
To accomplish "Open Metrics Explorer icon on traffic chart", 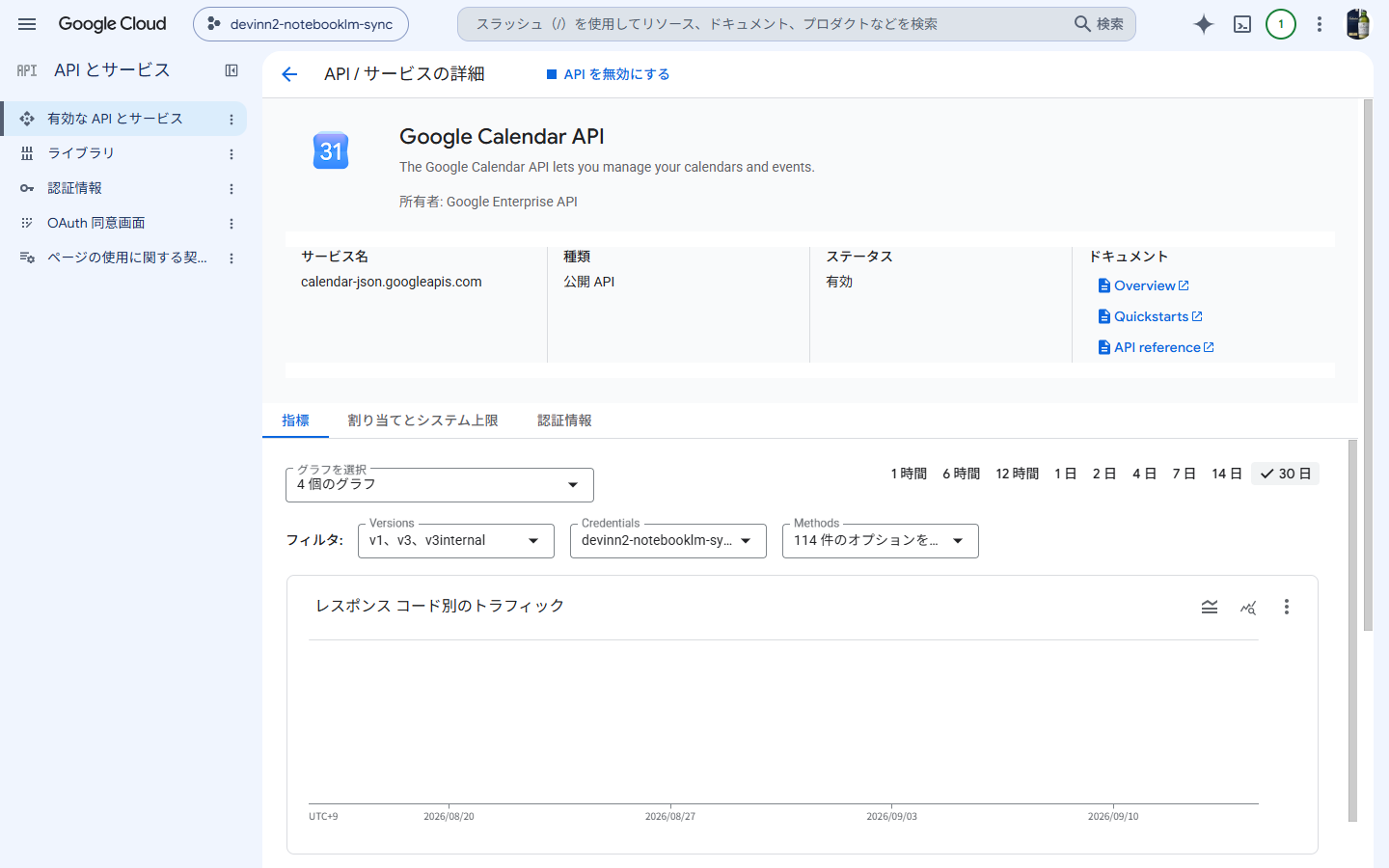I will (x=1248, y=607).
